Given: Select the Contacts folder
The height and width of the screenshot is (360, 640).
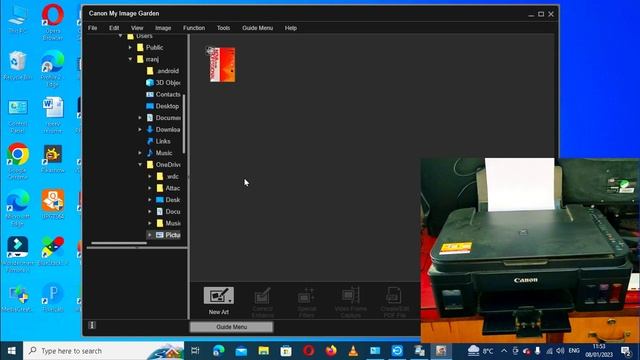Looking at the screenshot, I should pos(163,94).
